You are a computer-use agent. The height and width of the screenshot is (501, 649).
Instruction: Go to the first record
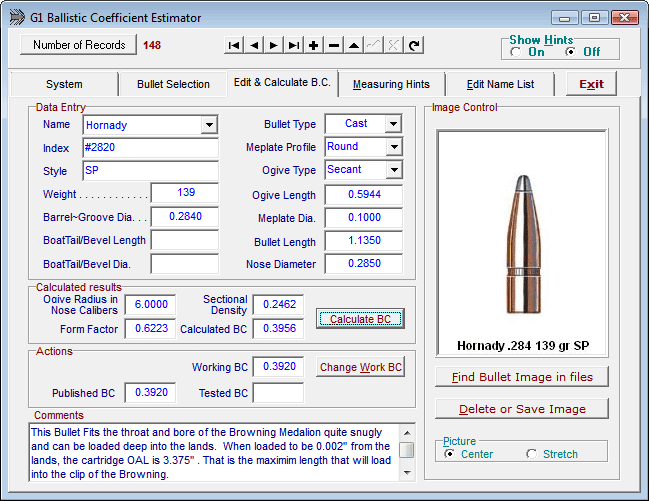tap(234, 45)
